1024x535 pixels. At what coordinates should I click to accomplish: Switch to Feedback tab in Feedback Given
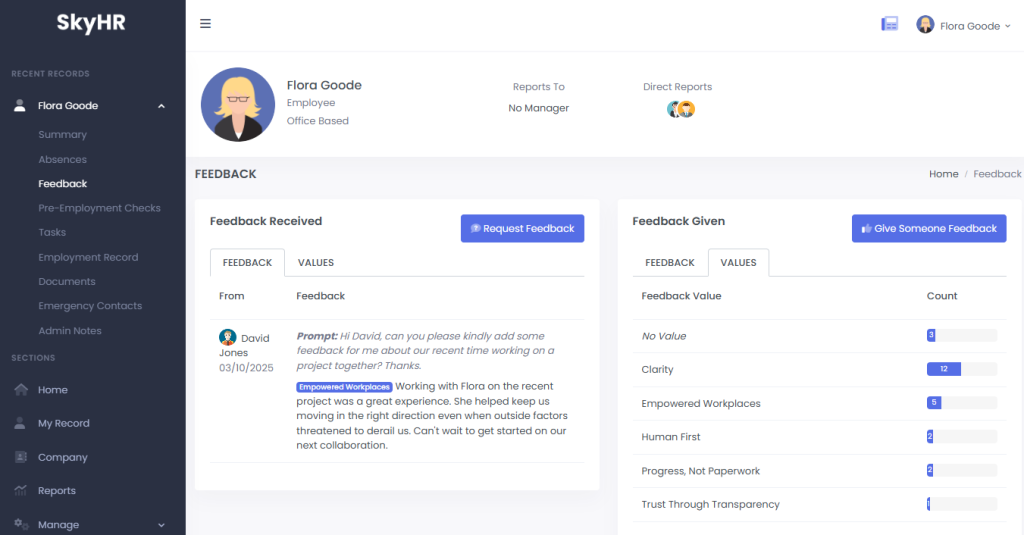pos(670,263)
